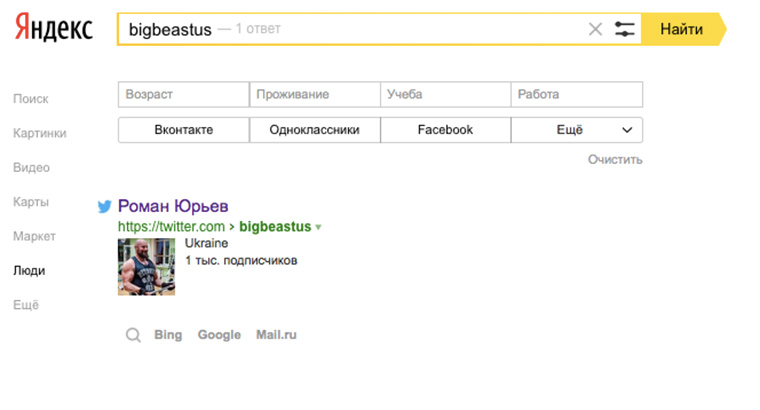Click the magnifier icon below results
760x410 pixels.
click(x=133, y=335)
